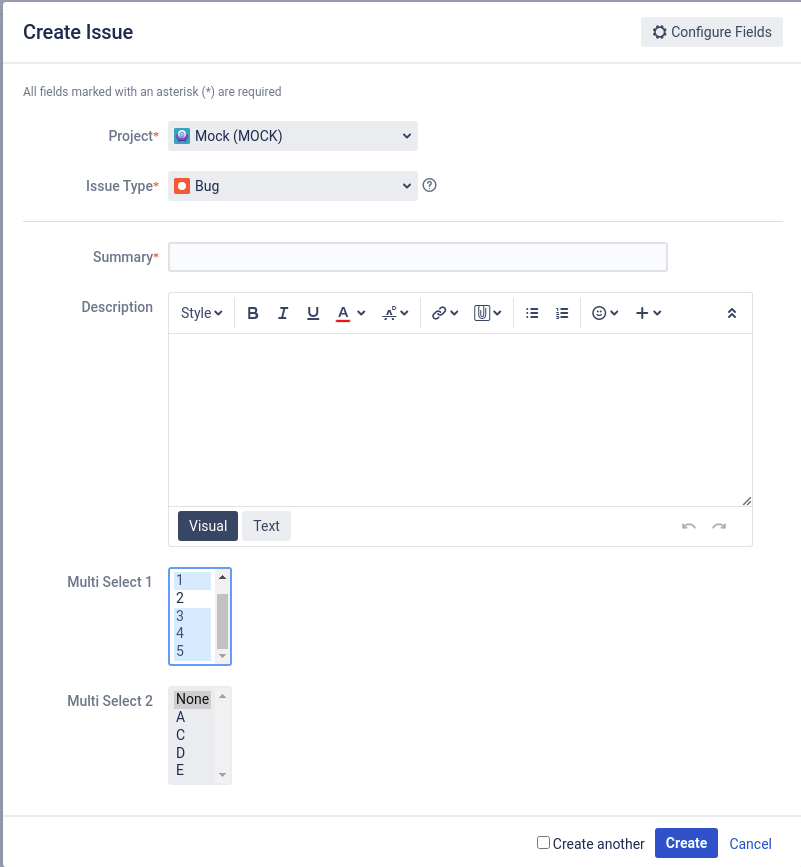801x867 pixels.
Task: Apply italic formatting in the description editor
Action: (x=283, y=313)
